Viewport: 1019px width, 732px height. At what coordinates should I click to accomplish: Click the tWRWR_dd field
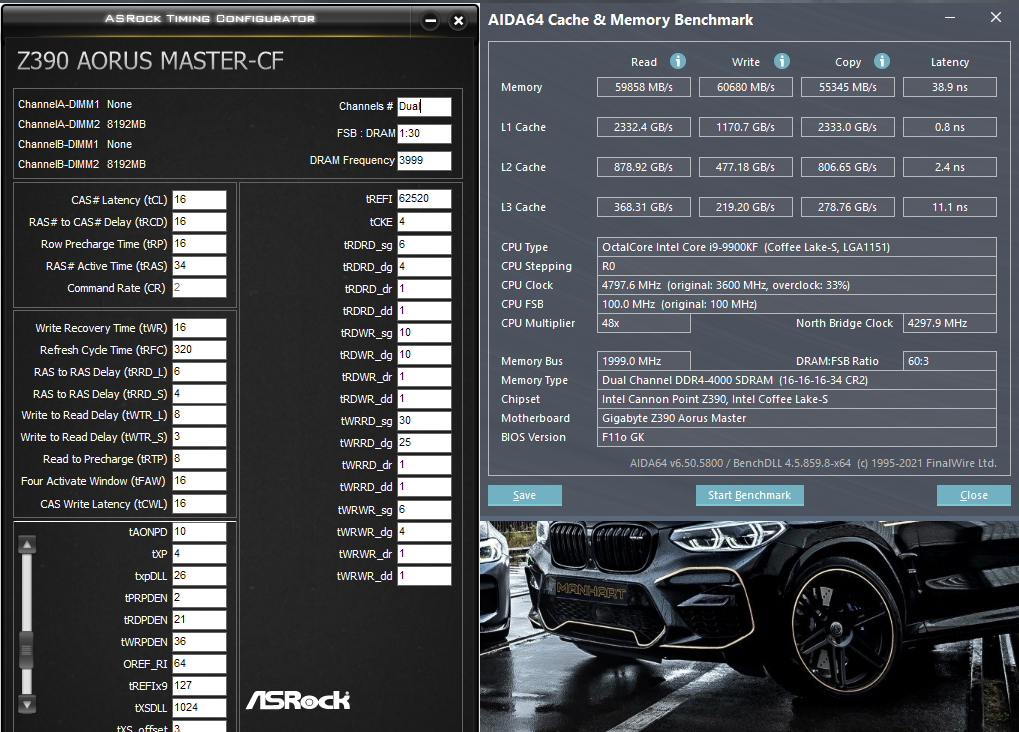point(424,576)
